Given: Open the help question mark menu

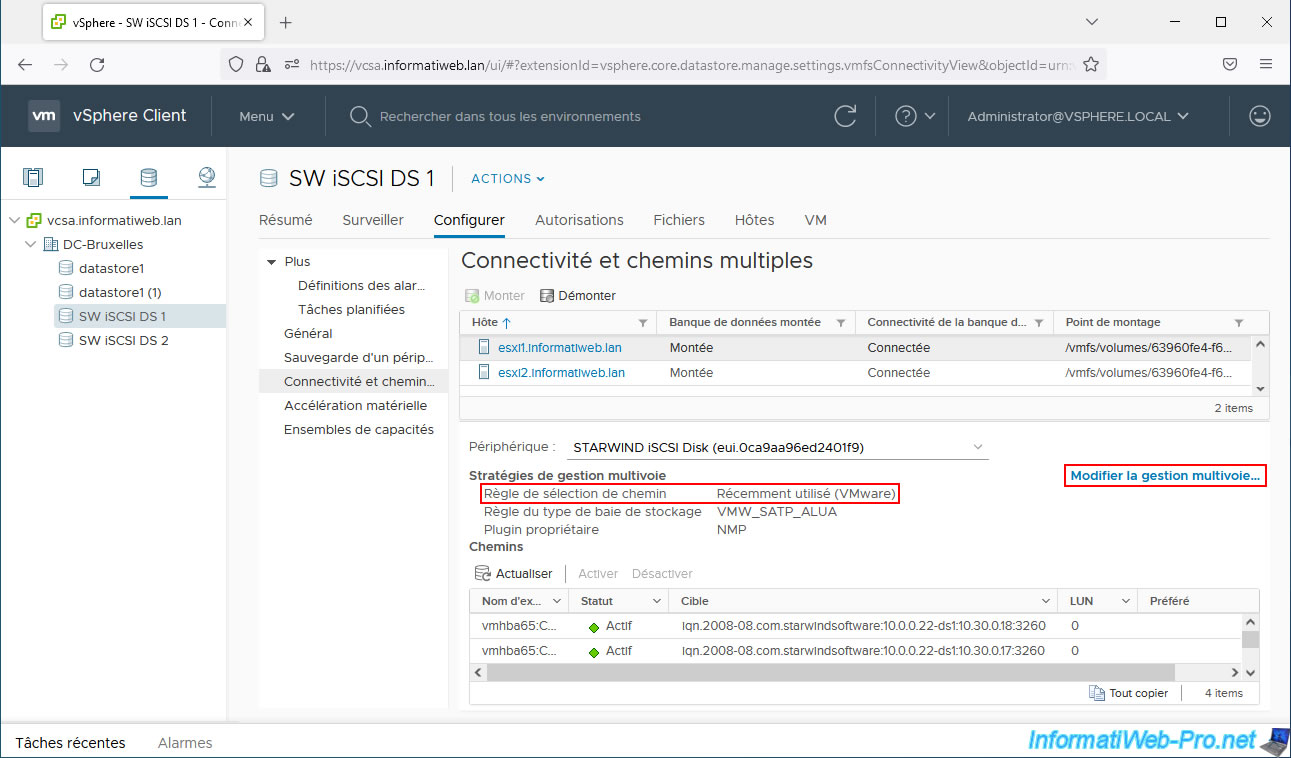Looking at the screenshot, I should pos(914,116).
